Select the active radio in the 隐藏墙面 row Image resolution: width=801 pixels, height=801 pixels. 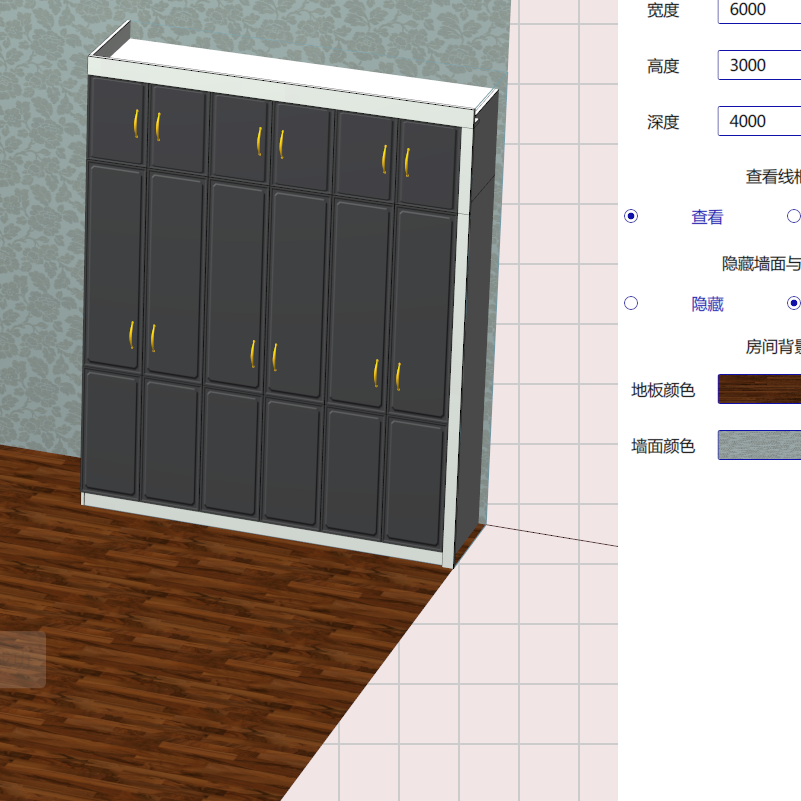(793, 303)
